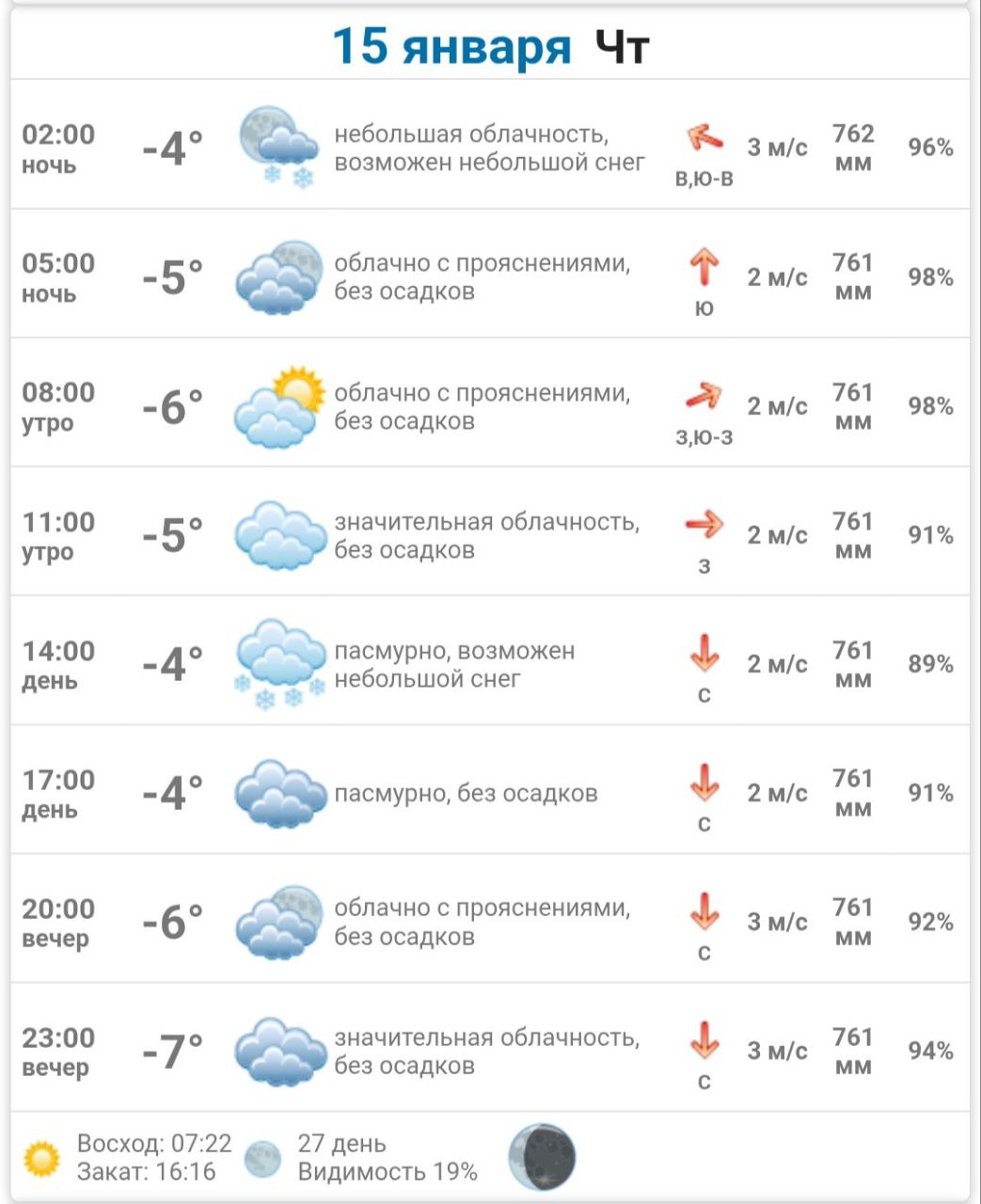Viewport: 981px width, 1204px height.
Task: Click the 11:00 cloudy weather icon
Action: (279, 535)
